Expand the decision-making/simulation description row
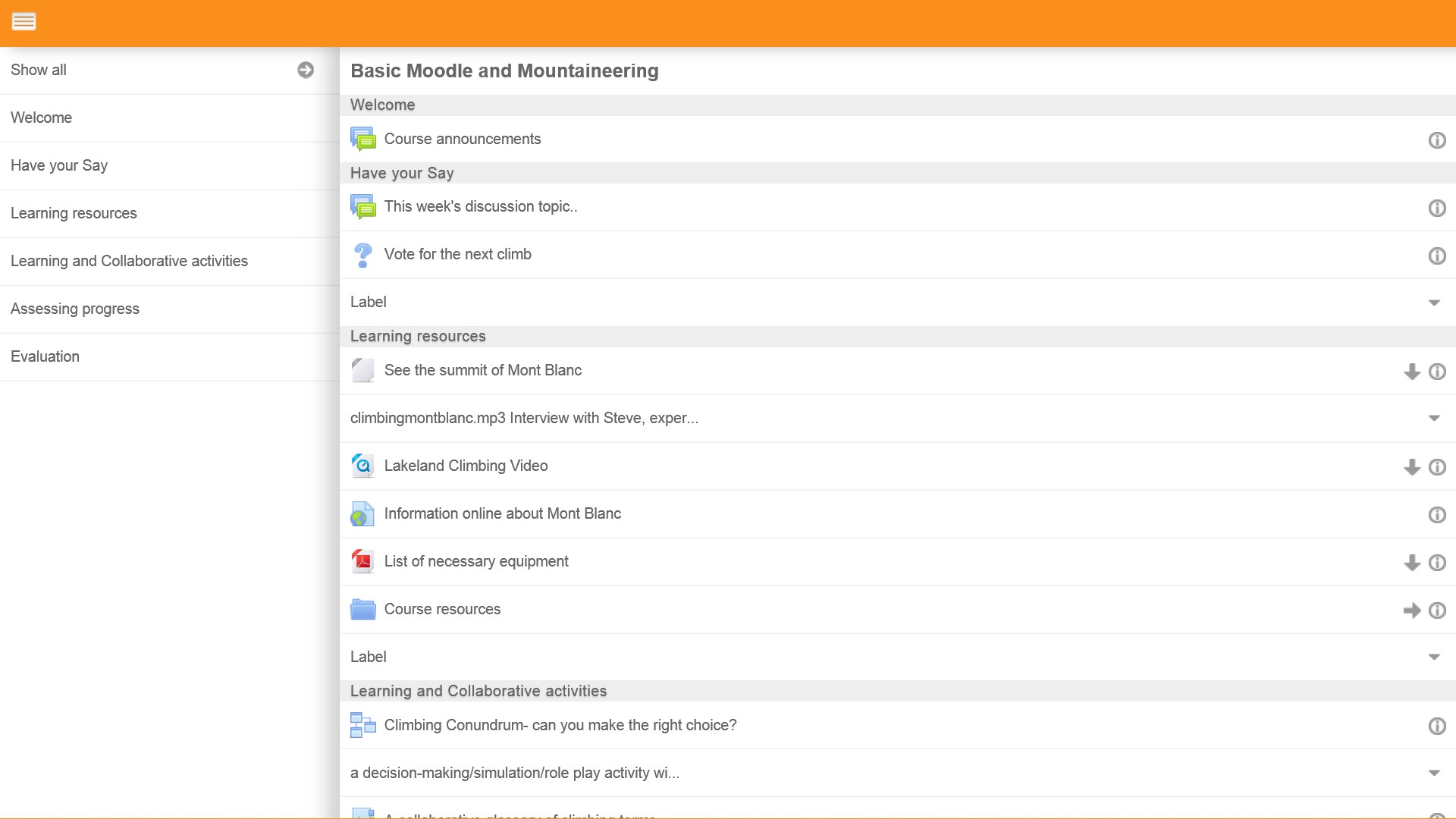 click(1433, 773)
